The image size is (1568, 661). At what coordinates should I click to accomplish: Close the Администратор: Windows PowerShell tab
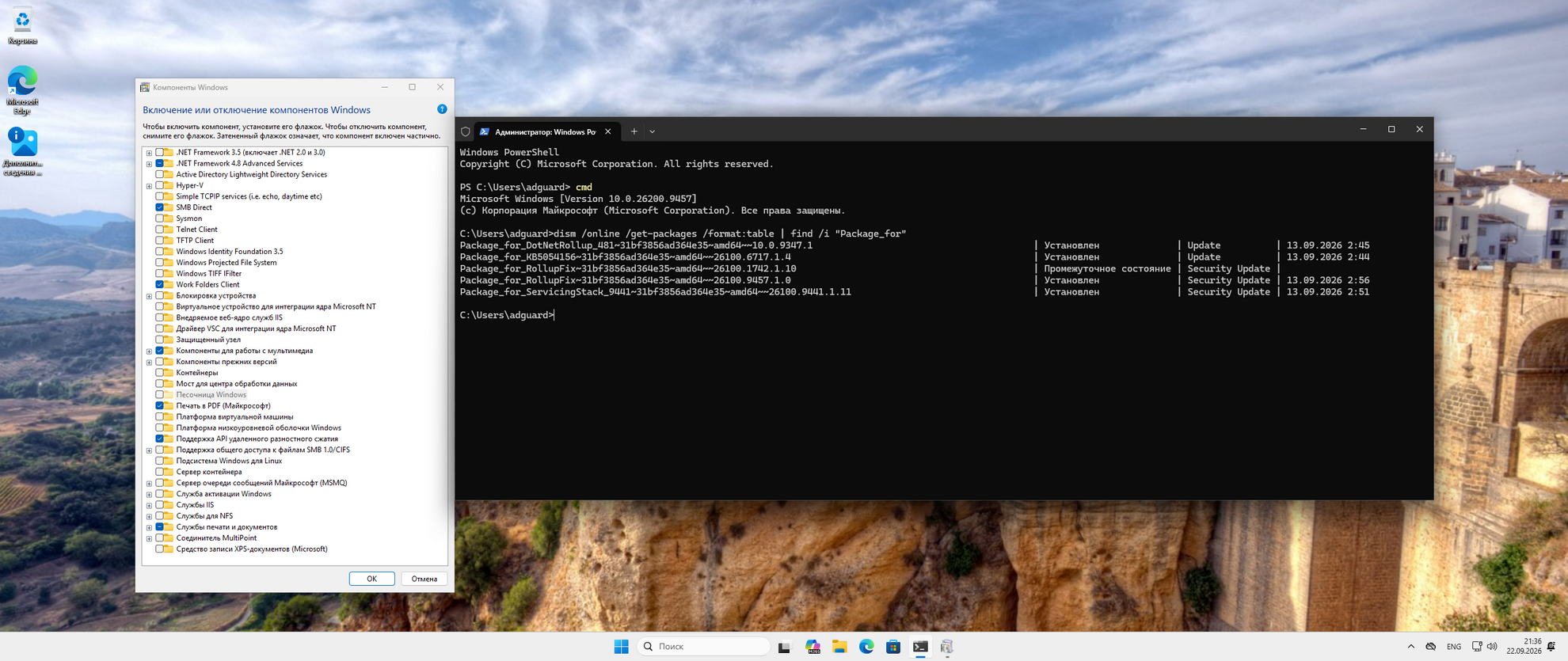(x=607, y=131)
